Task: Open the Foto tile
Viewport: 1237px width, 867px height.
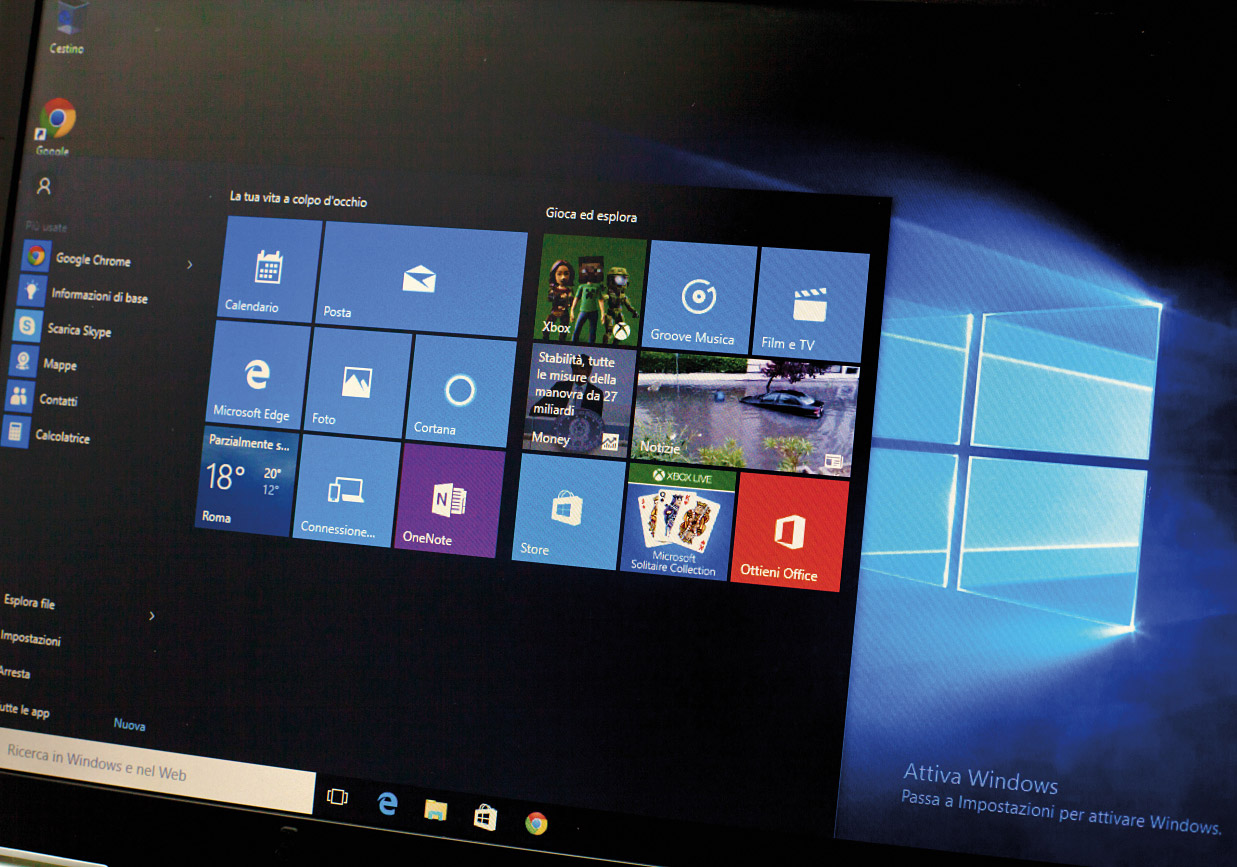Action: 356,383
